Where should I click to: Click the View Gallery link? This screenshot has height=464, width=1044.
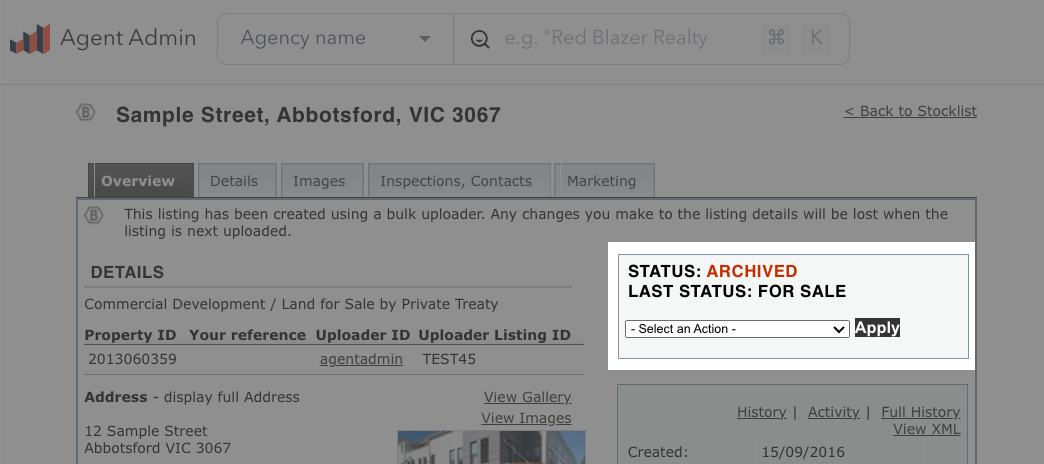[x=527, y=397]
